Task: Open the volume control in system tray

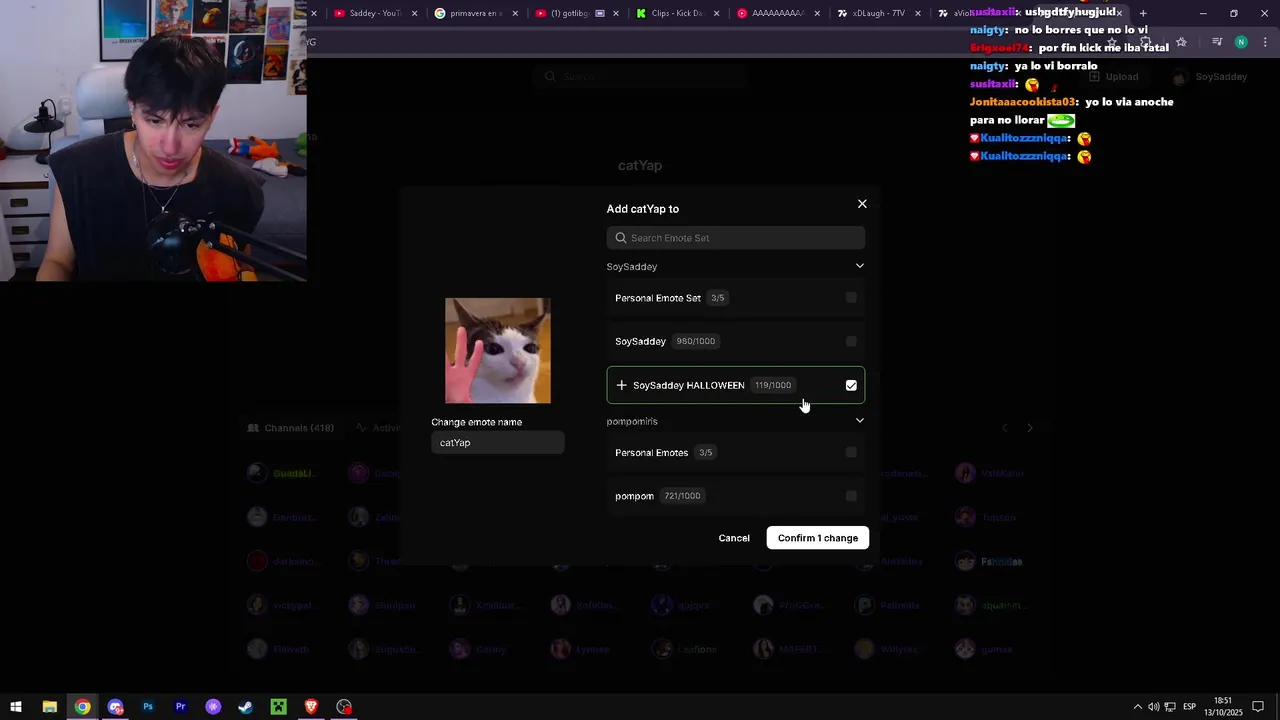Action: point(1153,707)
